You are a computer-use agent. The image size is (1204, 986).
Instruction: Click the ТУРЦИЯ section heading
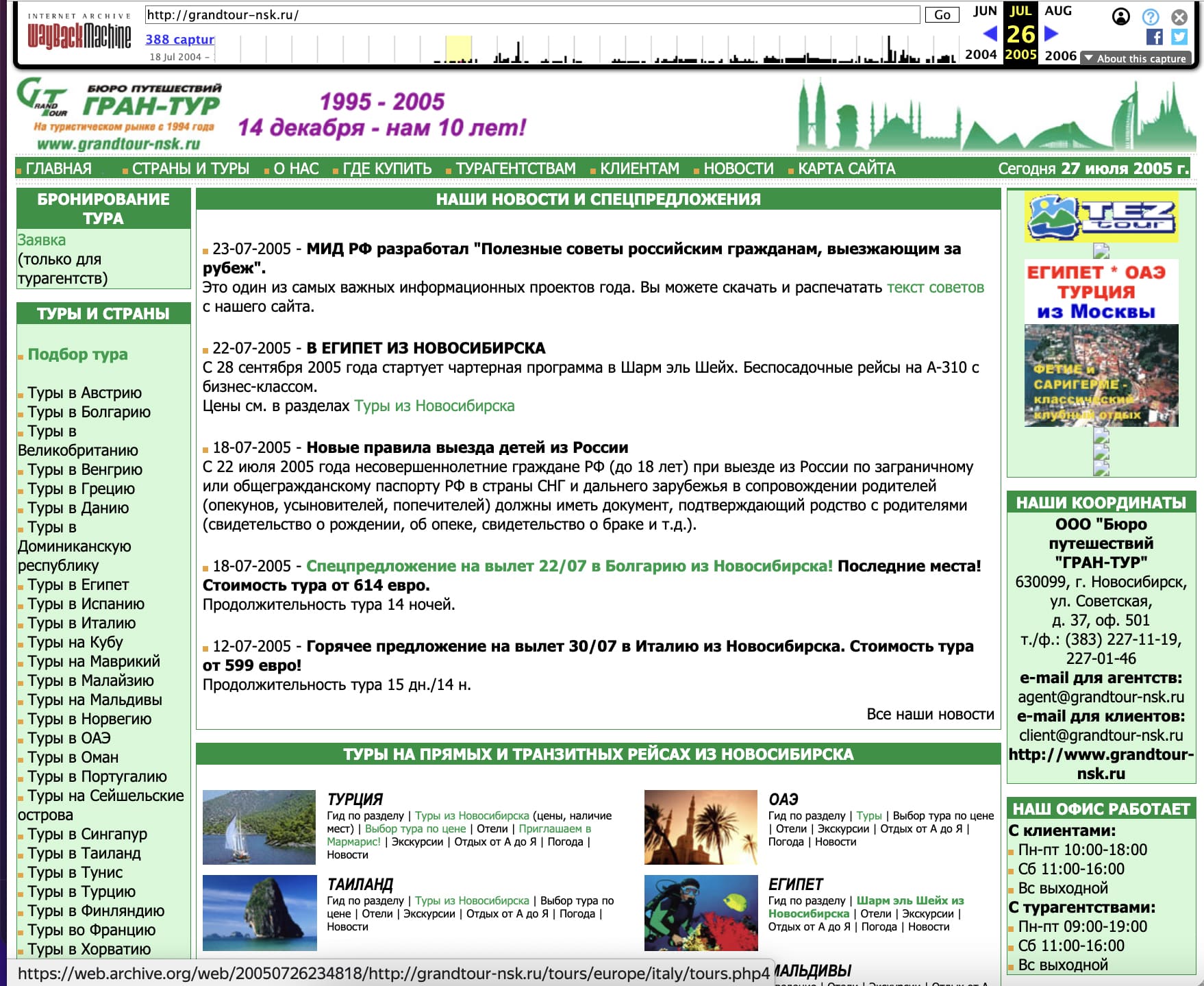coord(355,799)
